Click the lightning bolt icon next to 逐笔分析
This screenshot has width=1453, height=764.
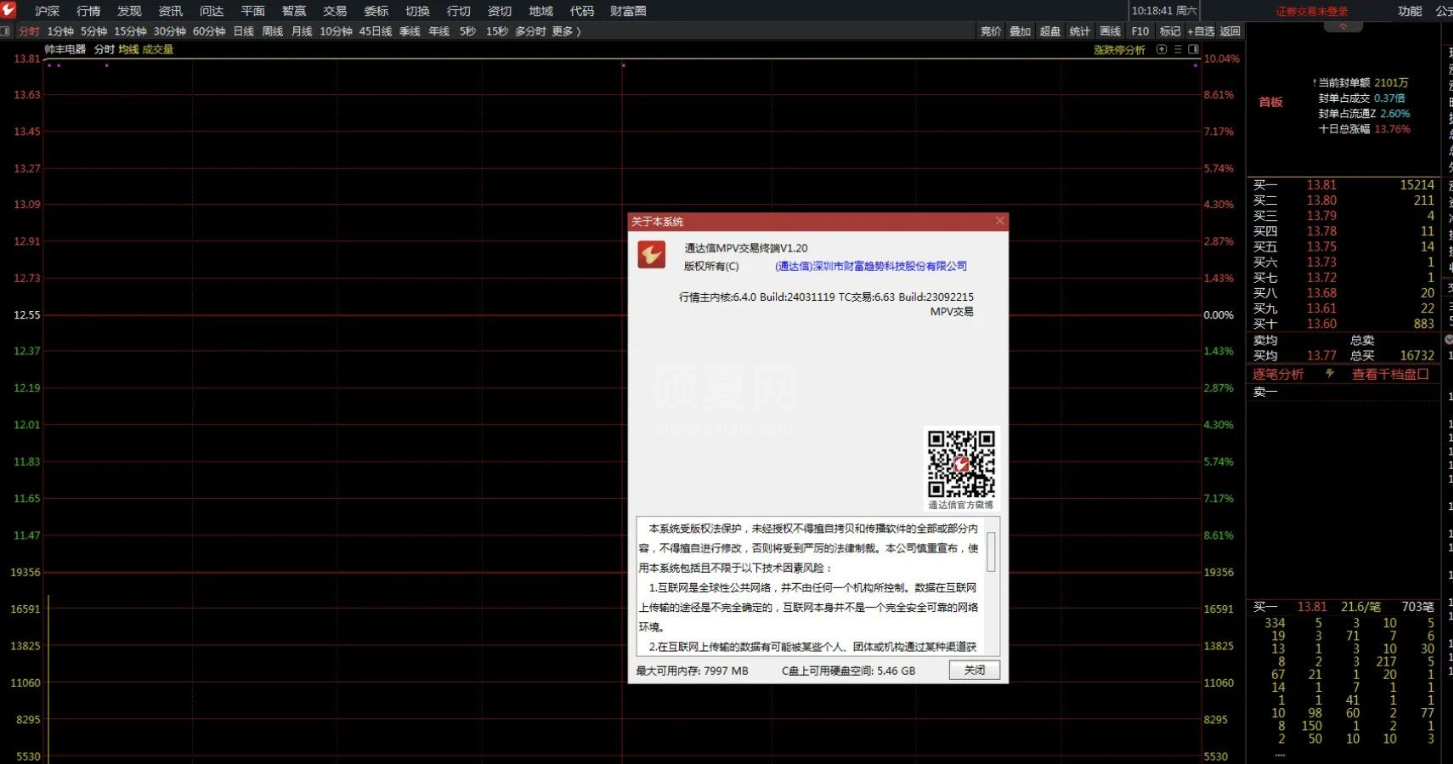1330,374
